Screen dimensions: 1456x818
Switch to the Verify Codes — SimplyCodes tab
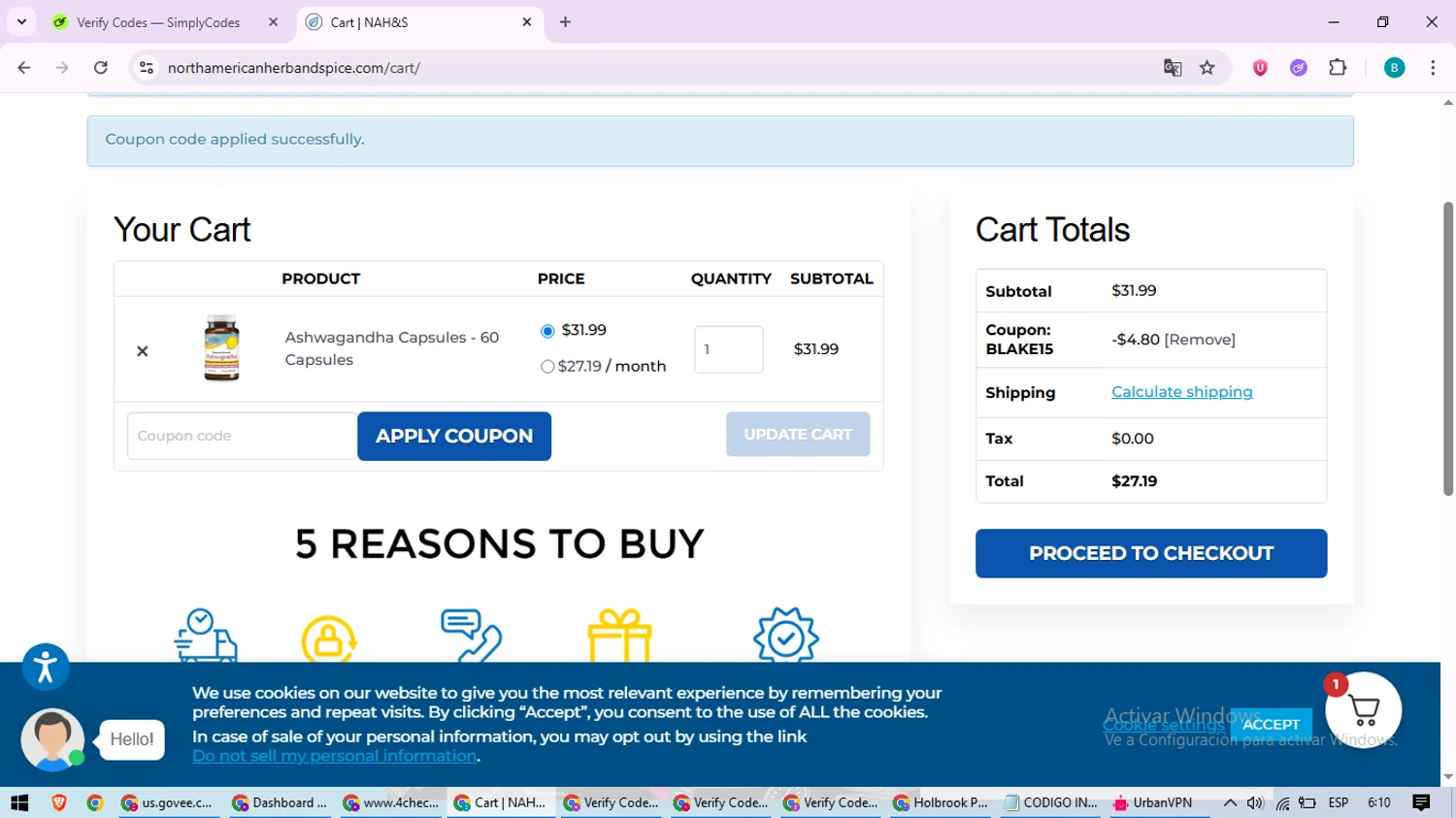[x=158, y=22]
